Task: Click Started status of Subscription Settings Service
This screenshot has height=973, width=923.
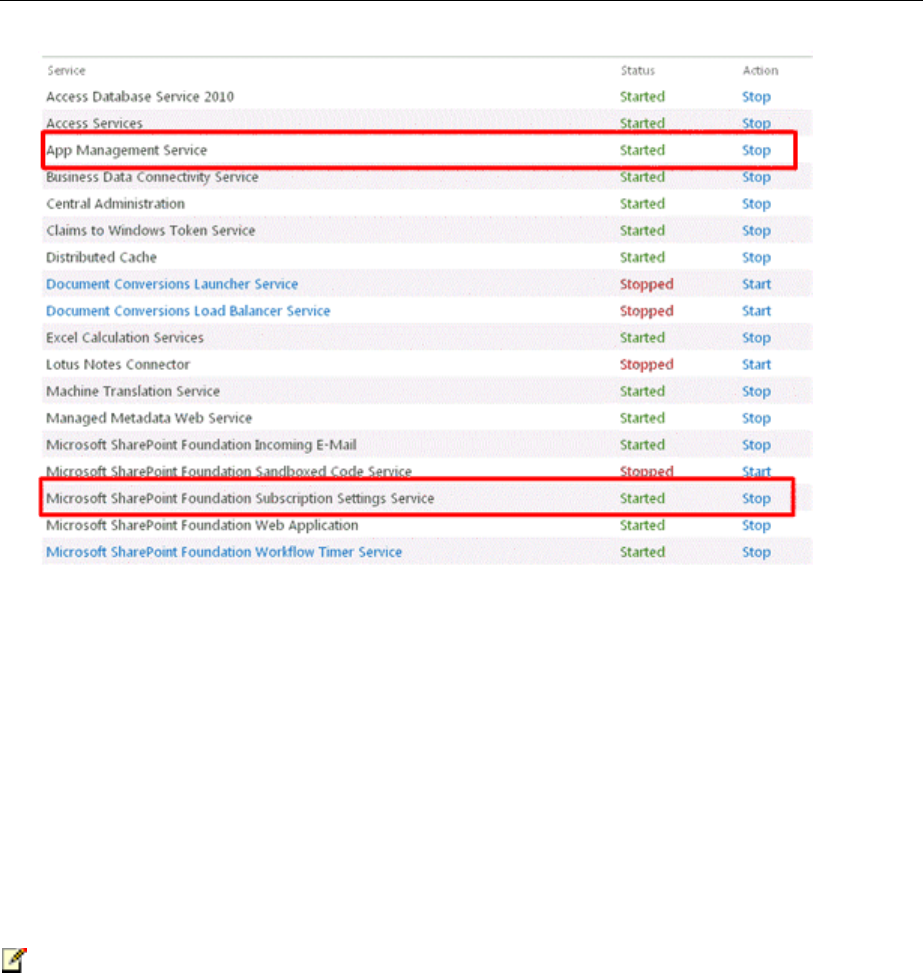Action: coord(642,499)
